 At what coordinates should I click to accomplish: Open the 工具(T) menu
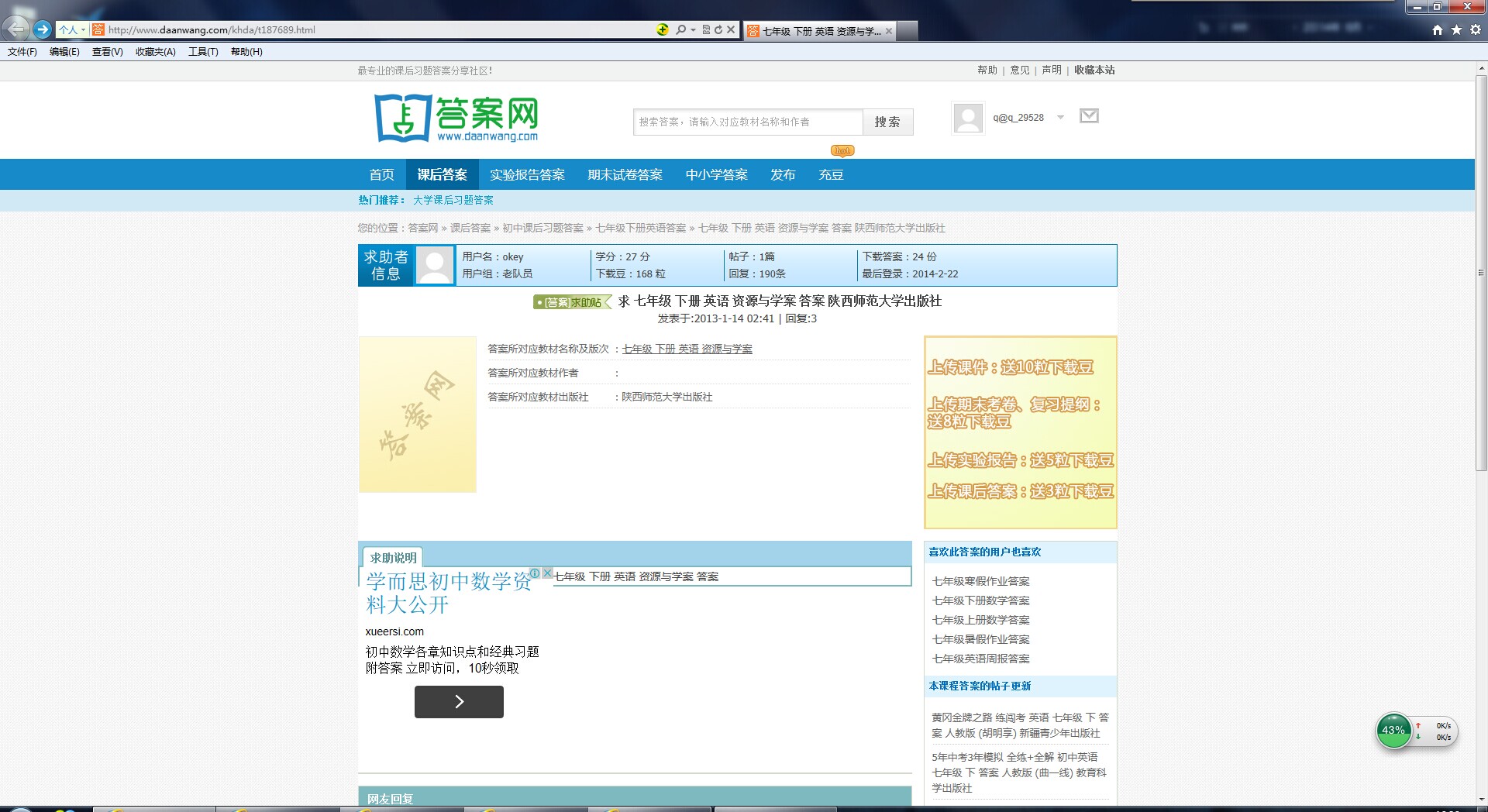(x=203, y=52)
